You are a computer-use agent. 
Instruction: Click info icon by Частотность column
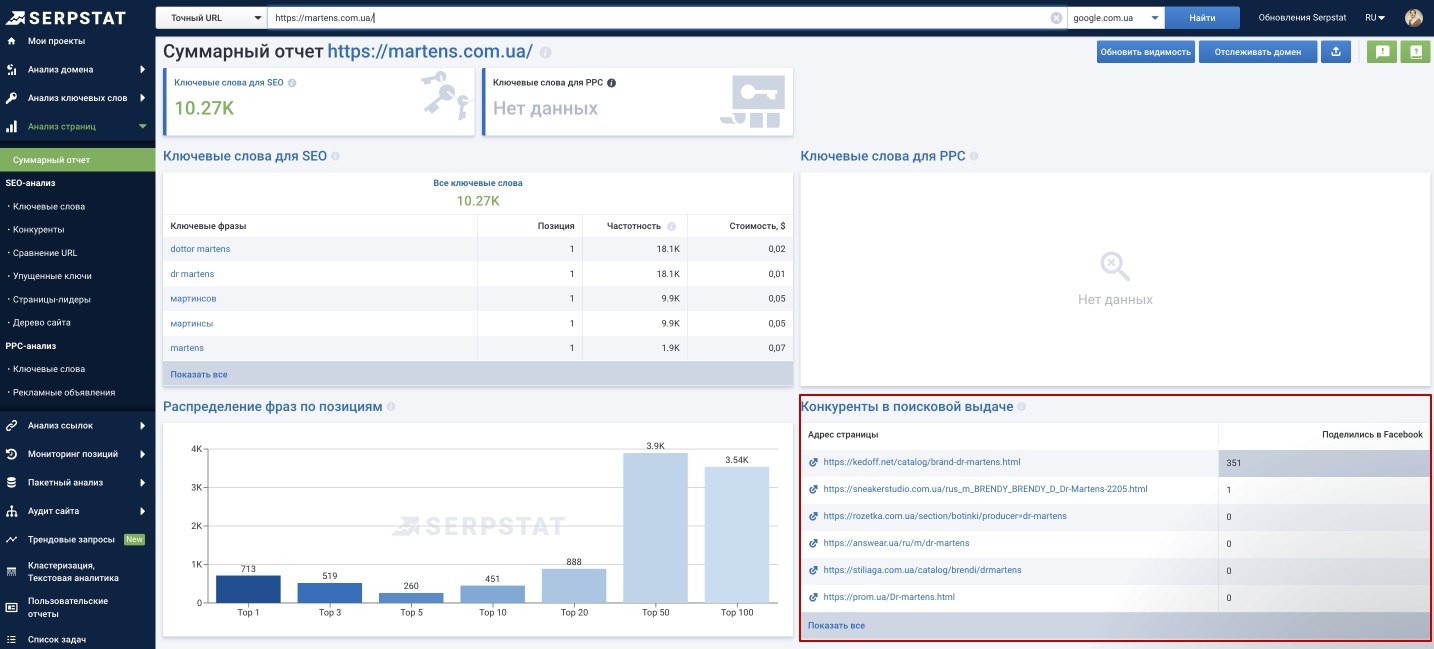pos(672,226)
